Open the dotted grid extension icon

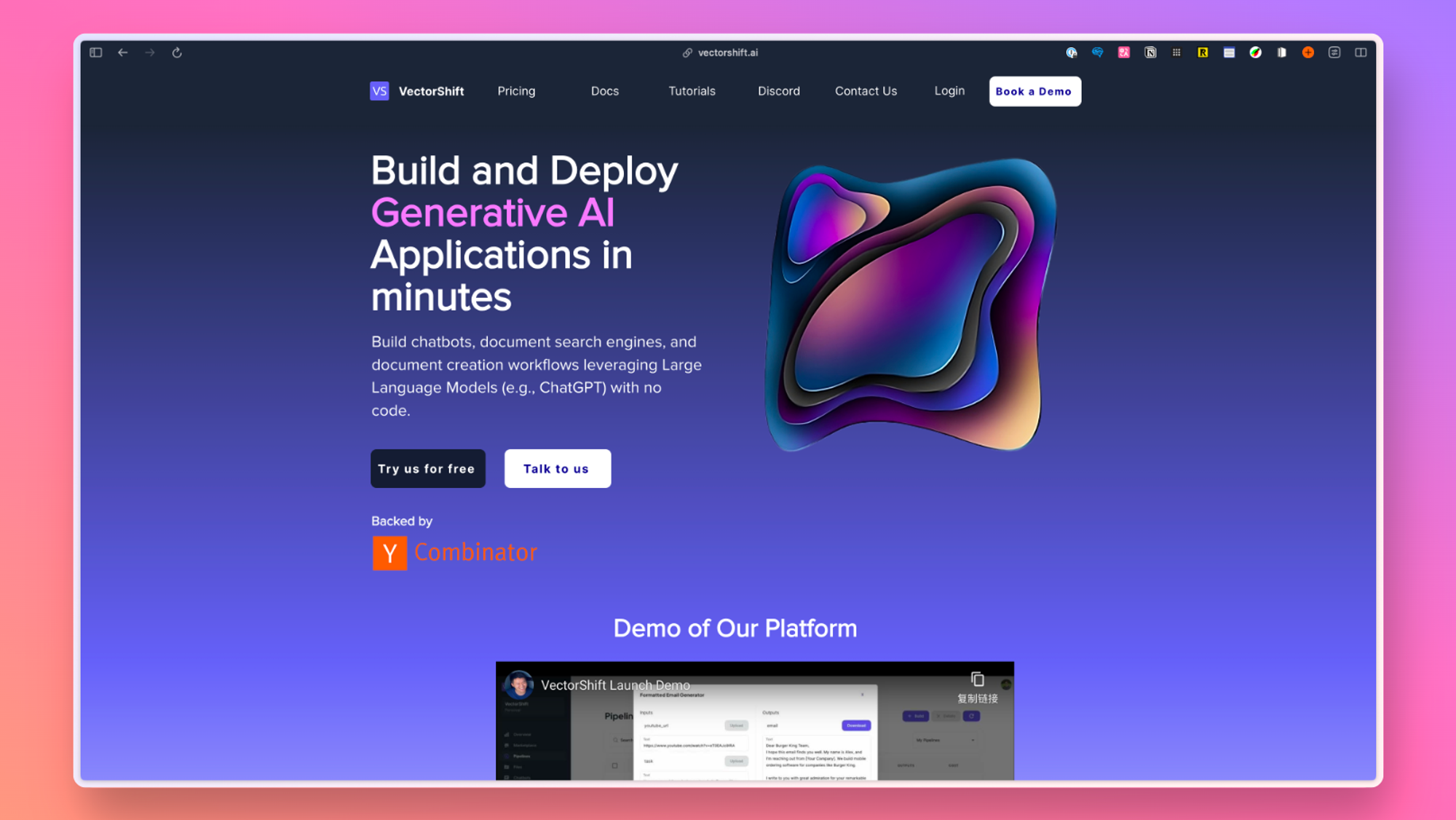(1176, 52)
